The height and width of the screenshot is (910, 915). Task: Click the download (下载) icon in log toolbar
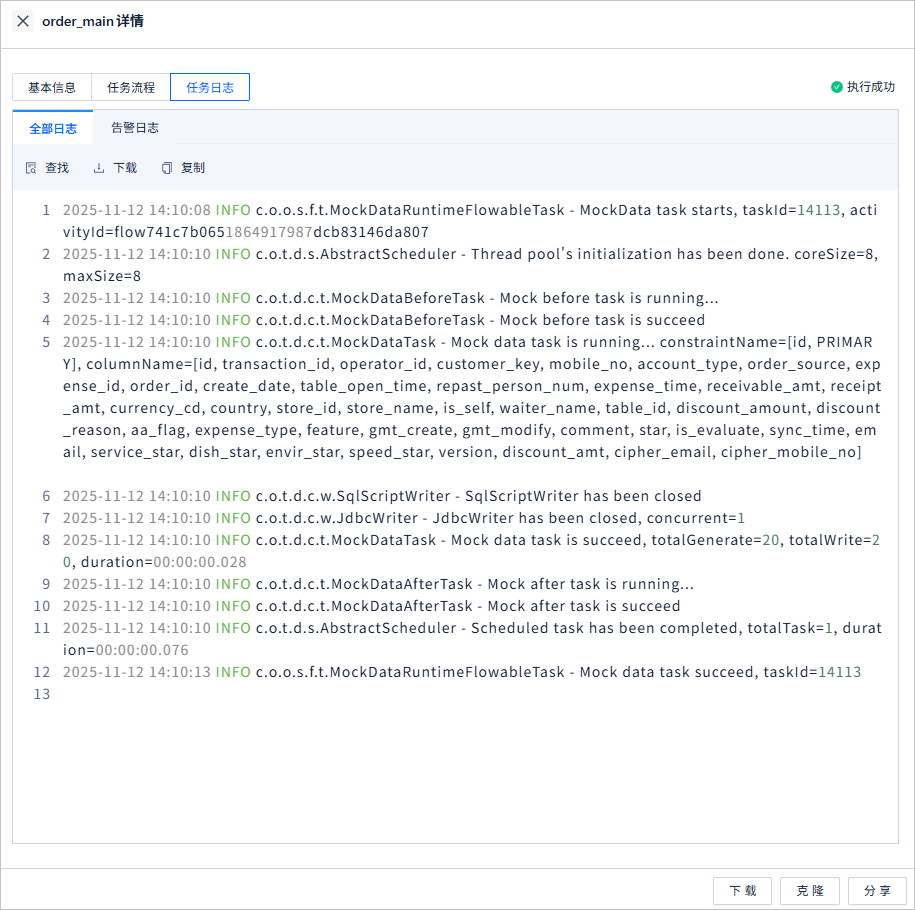click(99, 168)
